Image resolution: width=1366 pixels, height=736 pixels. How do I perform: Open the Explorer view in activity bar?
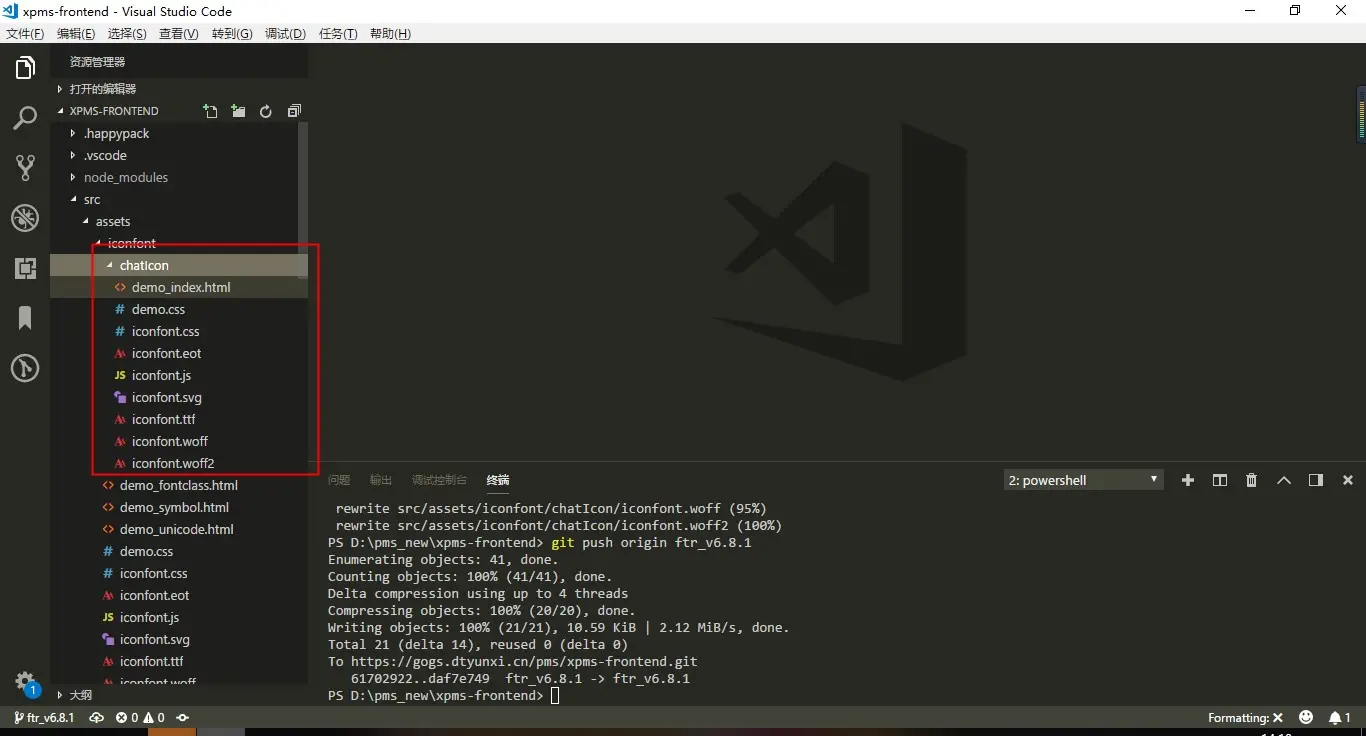click(x=25, y=68)
